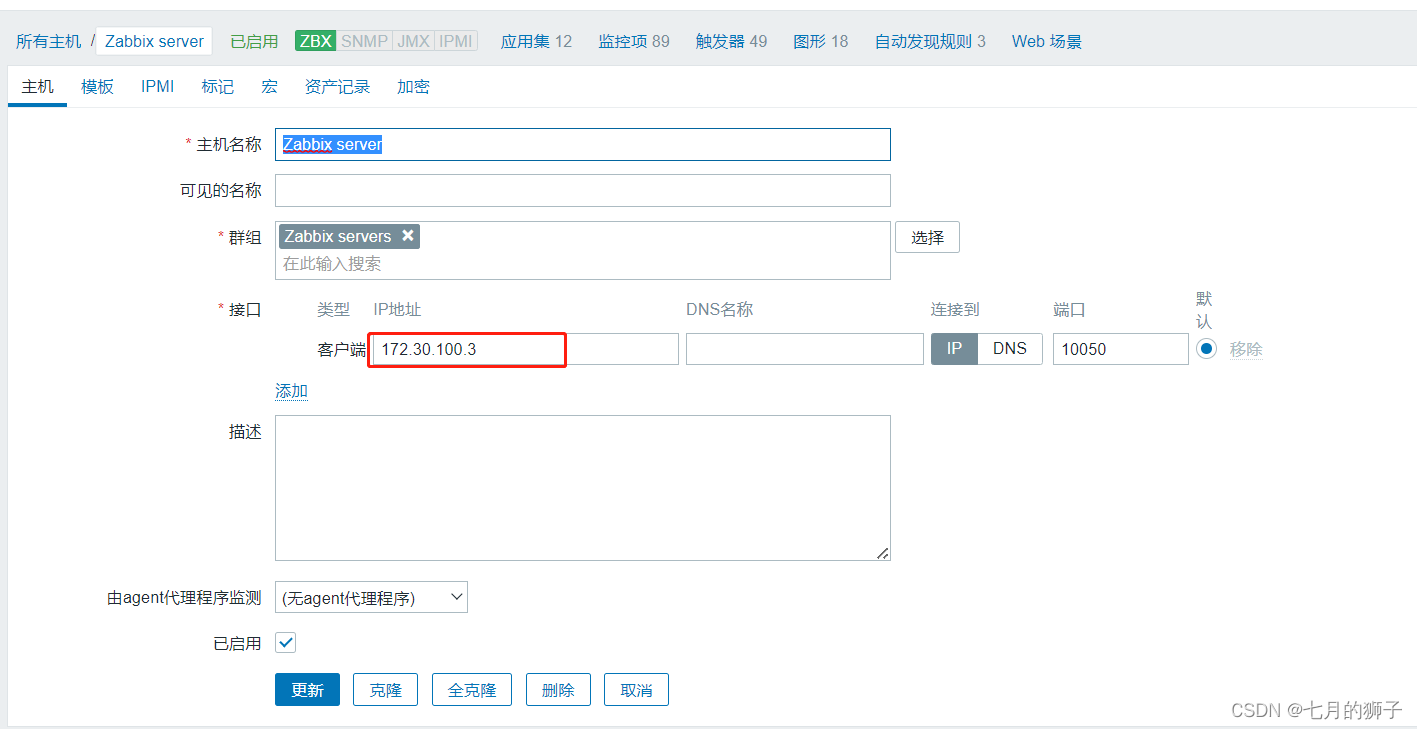Switch connection mode to DNS
The image size is (1417, 729).
coord(1010,349)
